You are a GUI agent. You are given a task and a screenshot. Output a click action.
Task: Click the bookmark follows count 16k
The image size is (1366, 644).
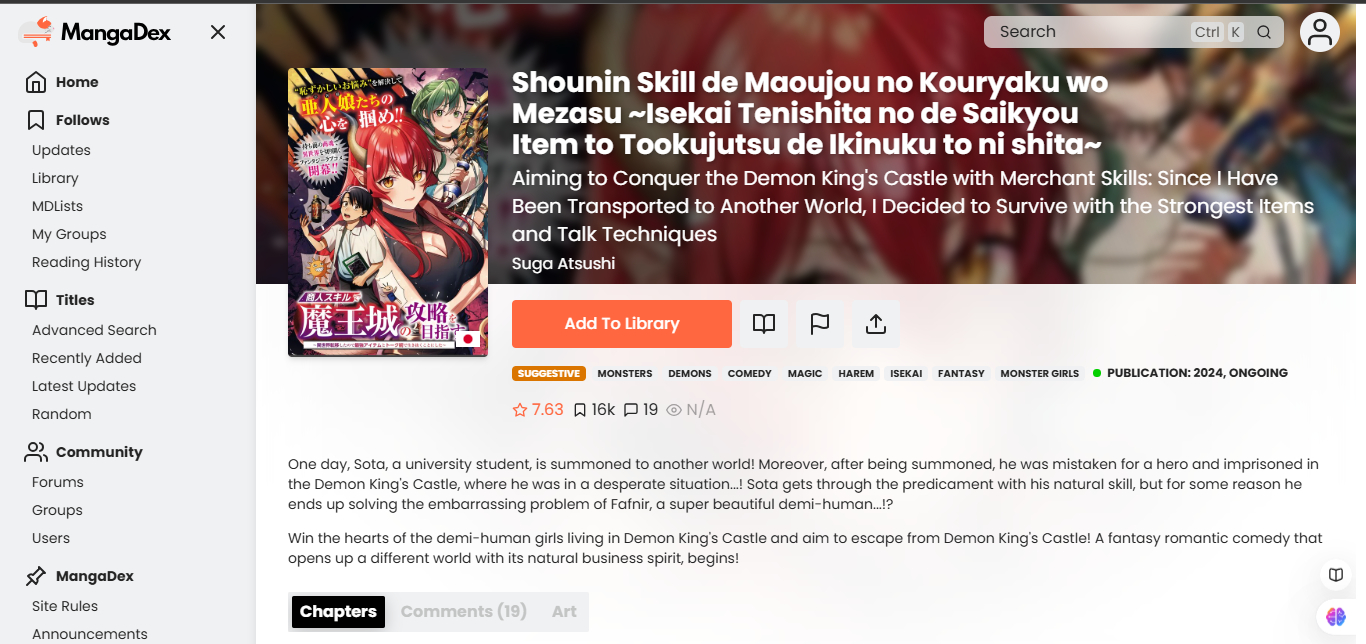point(594,410)
